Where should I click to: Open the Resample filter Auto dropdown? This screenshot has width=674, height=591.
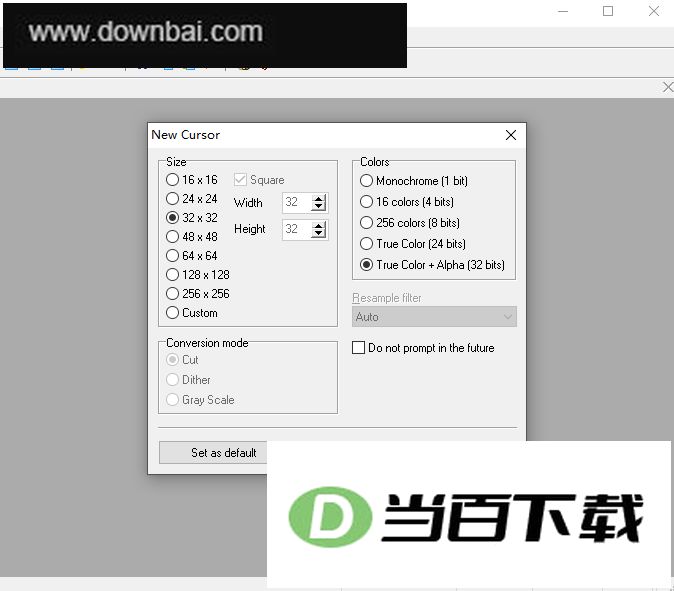click(x=434, y=317)
